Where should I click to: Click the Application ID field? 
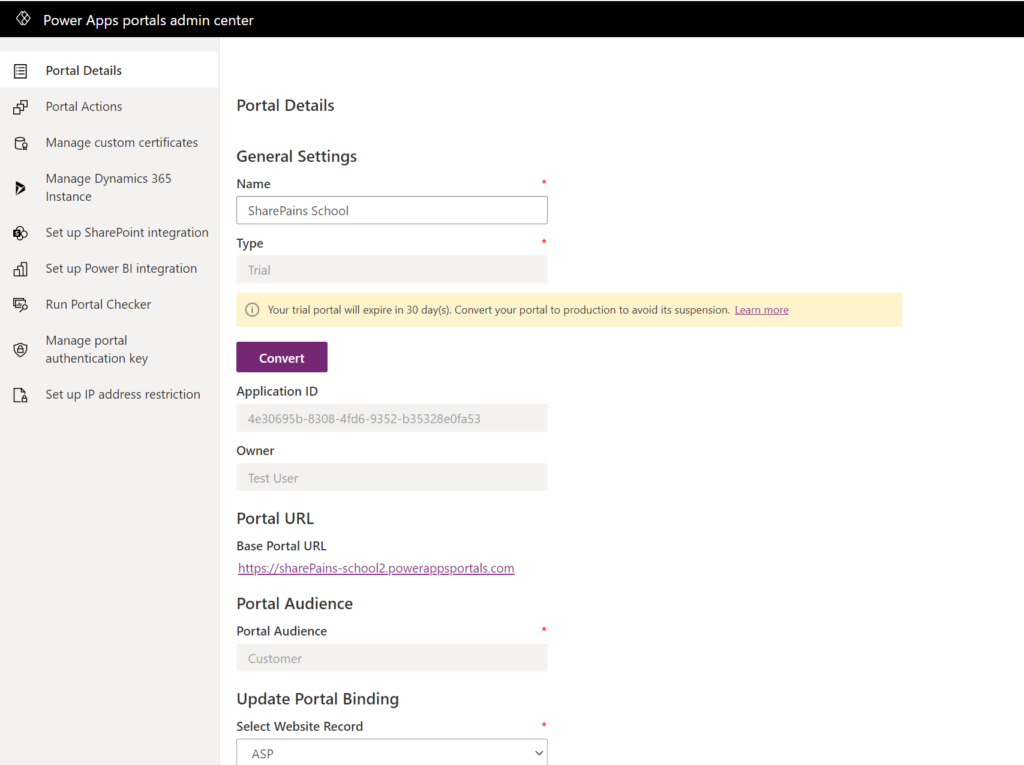pos(392,418)
